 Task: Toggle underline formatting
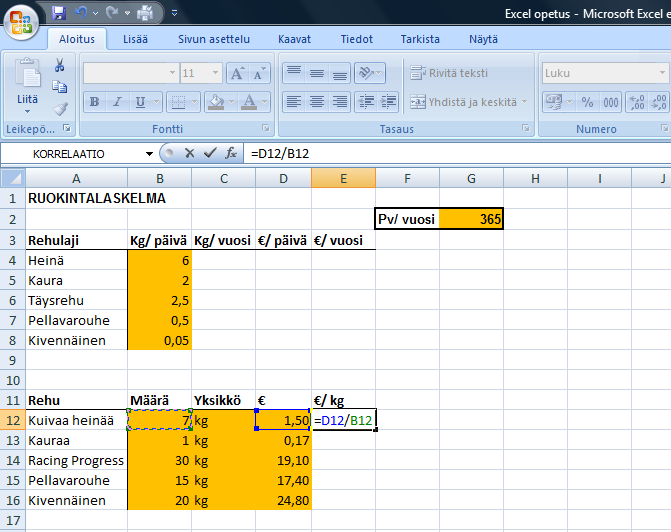point(140,102)
